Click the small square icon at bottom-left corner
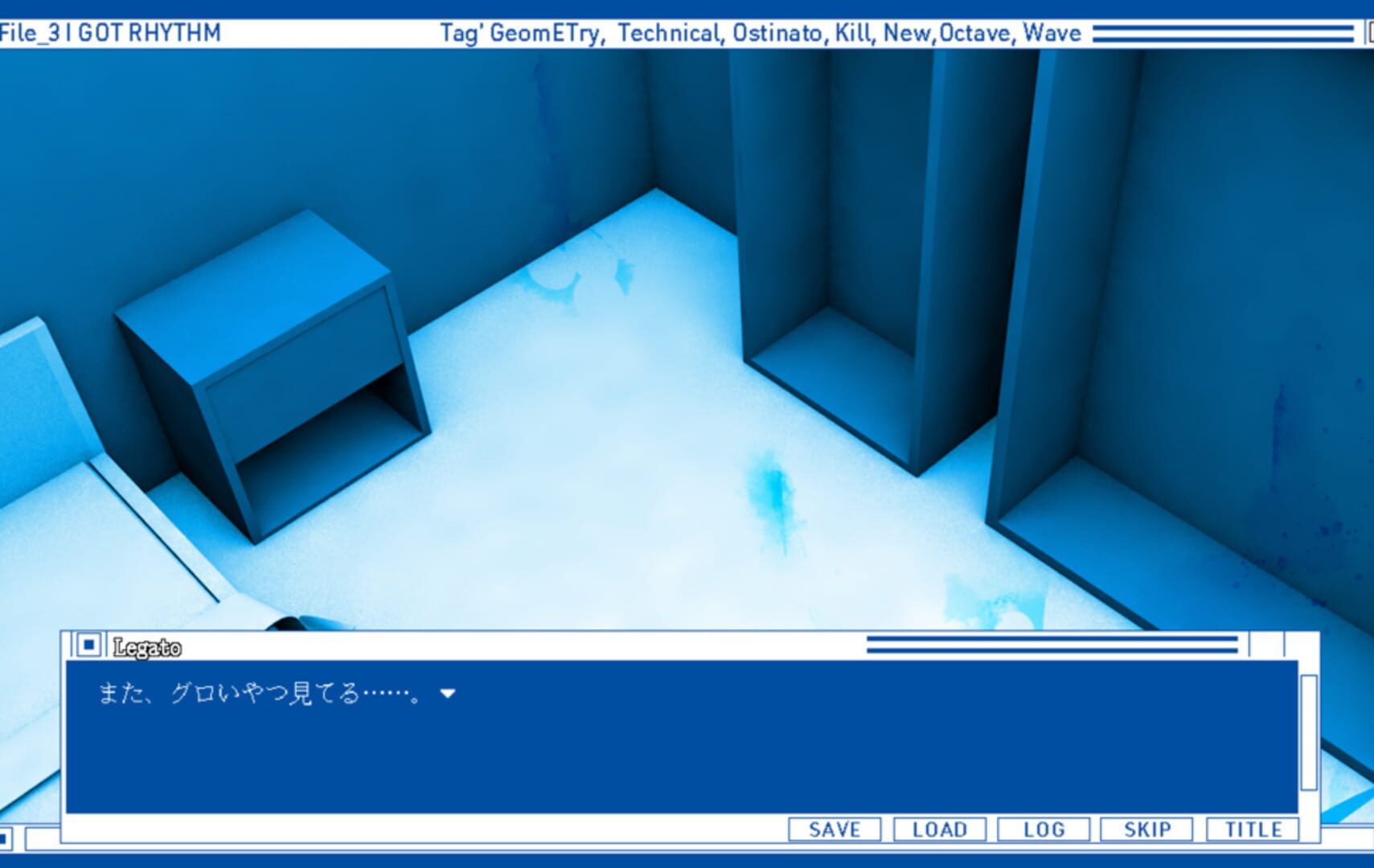 click(5, 839)
